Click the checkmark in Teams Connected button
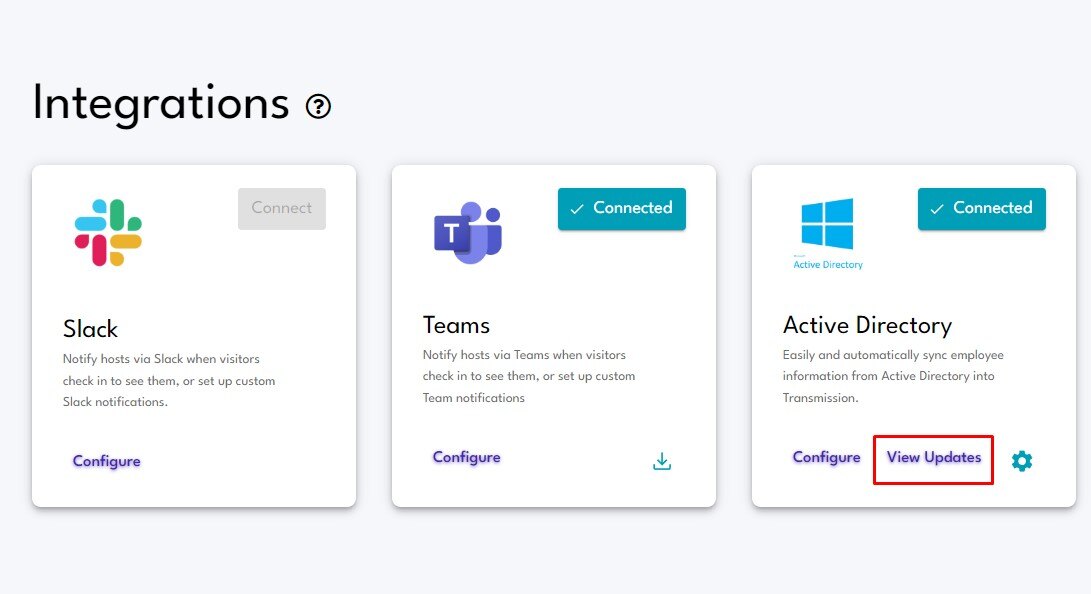 [577, 209]
